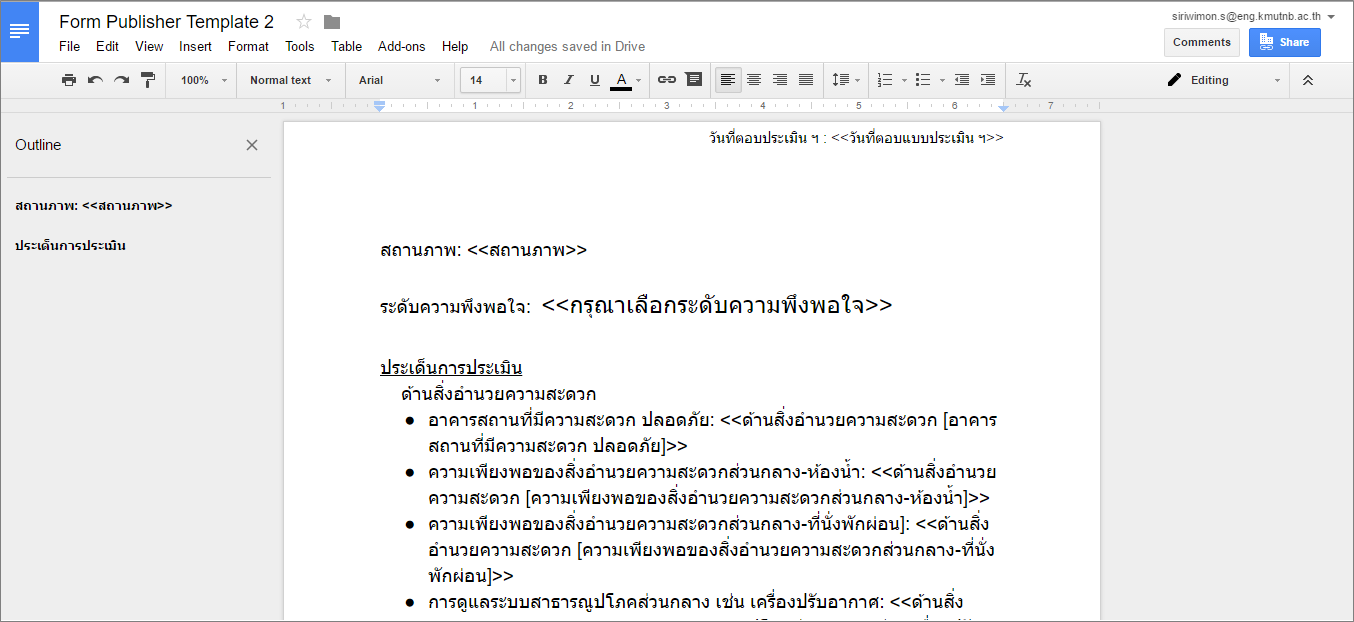This screenshot has width=1354, height=622.
Task: Redo the last change
Action: coord(121,80)
